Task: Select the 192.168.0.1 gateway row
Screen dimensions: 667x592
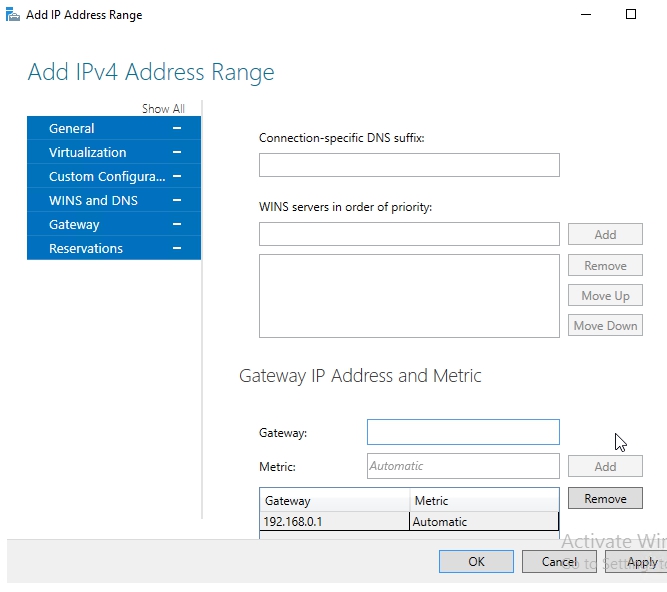Action: pos(334,521)
